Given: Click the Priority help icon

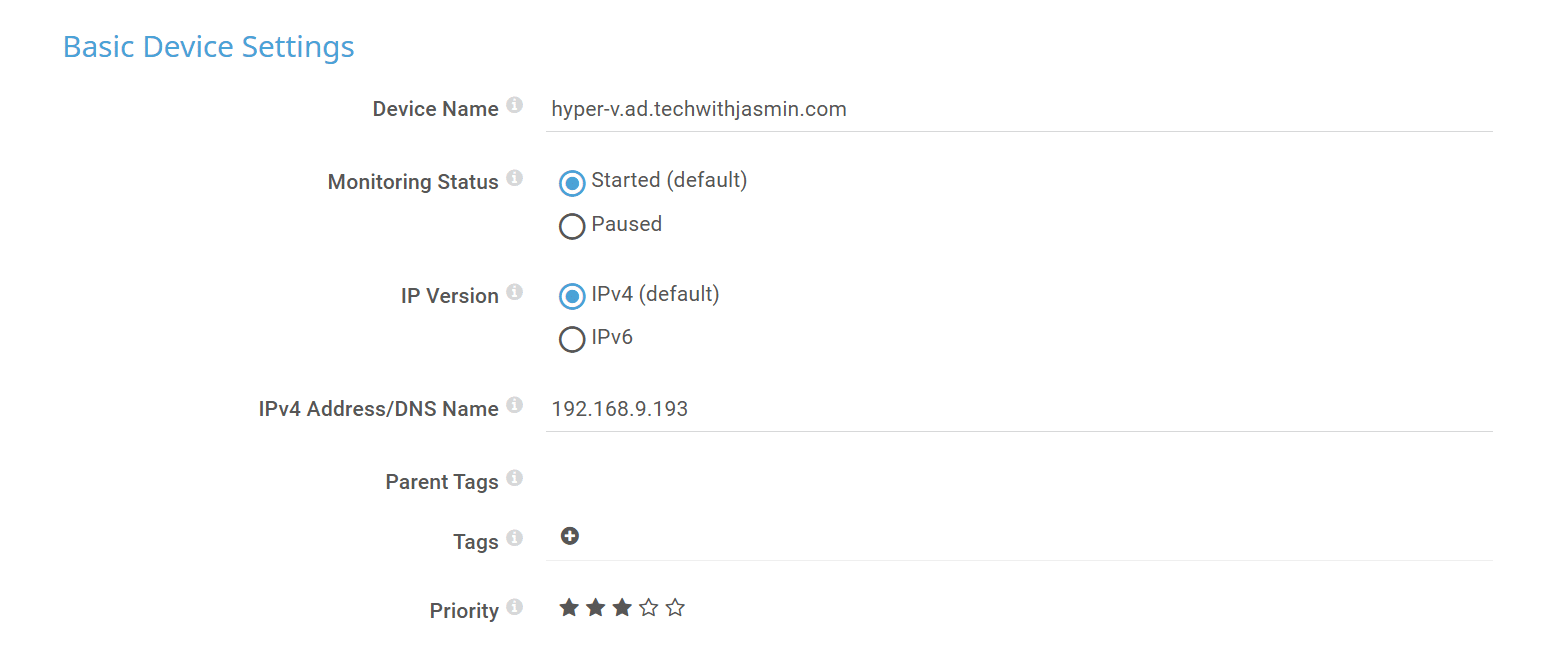Looking at the screenshot, I should [x=514, y=607].
